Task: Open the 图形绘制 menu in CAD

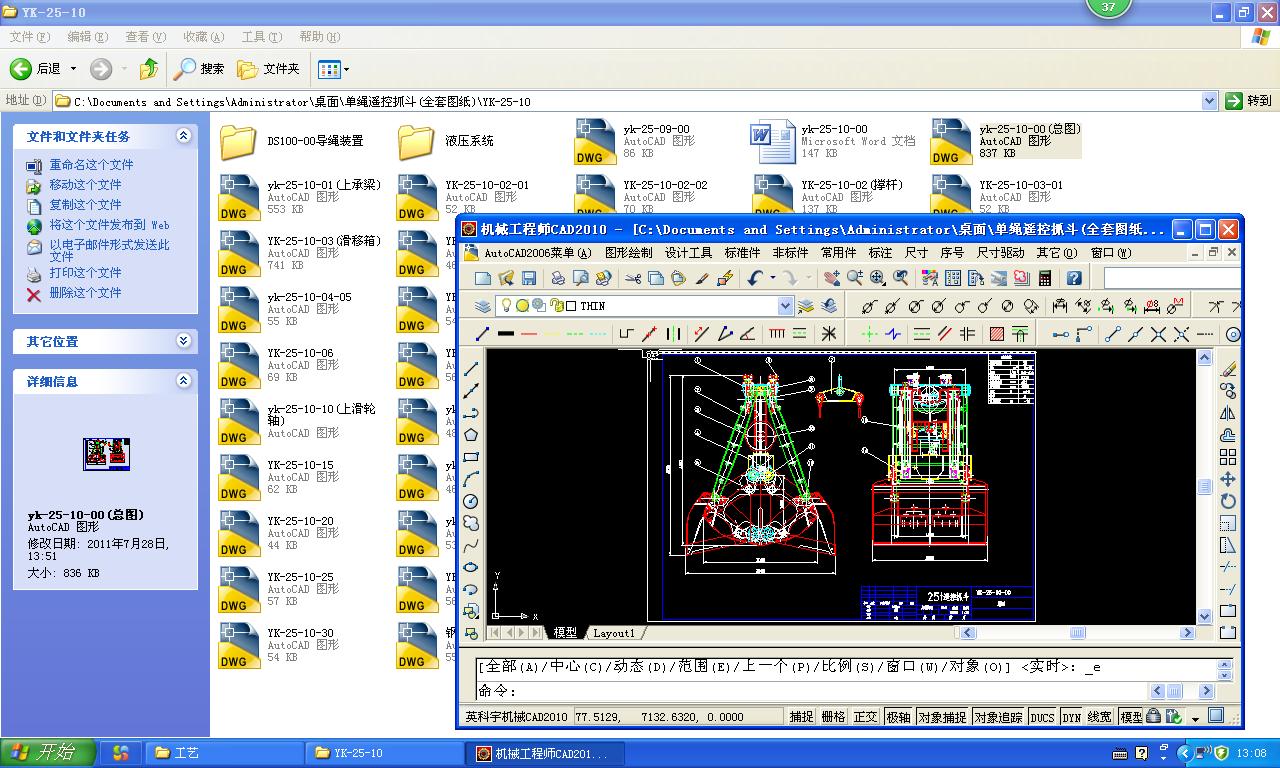Action: 629,253
